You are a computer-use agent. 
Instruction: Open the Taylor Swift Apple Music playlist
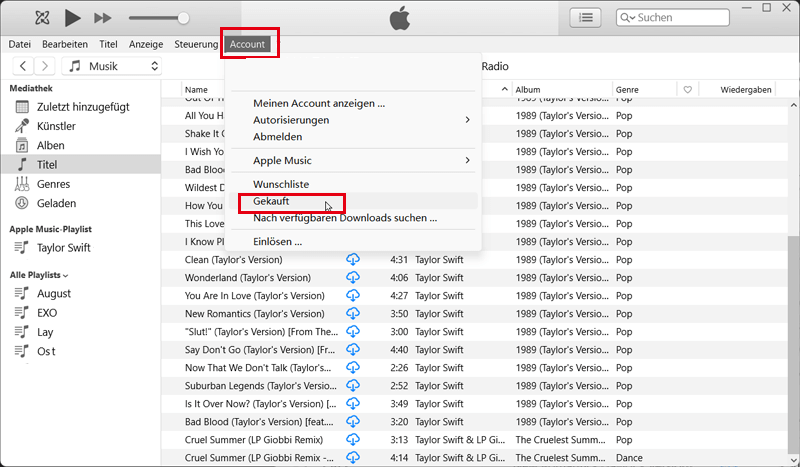click(64, 248)
